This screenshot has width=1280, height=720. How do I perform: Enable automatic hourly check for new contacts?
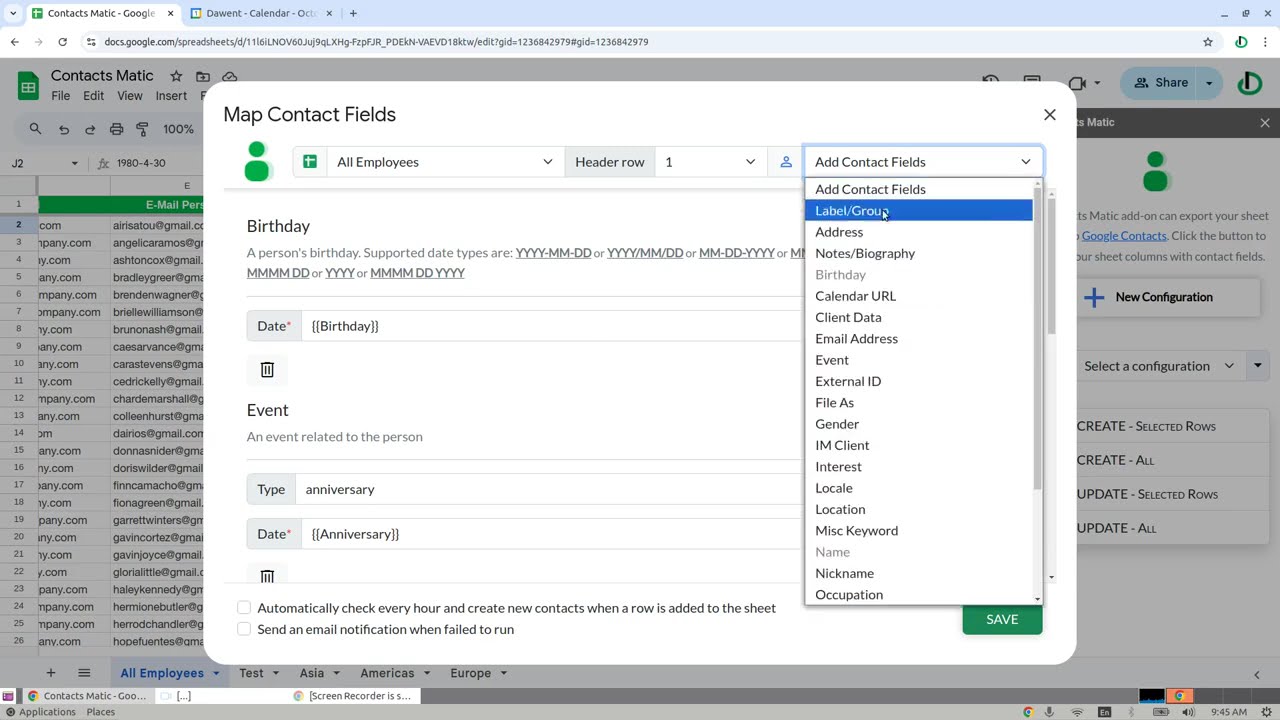point(244,608)
